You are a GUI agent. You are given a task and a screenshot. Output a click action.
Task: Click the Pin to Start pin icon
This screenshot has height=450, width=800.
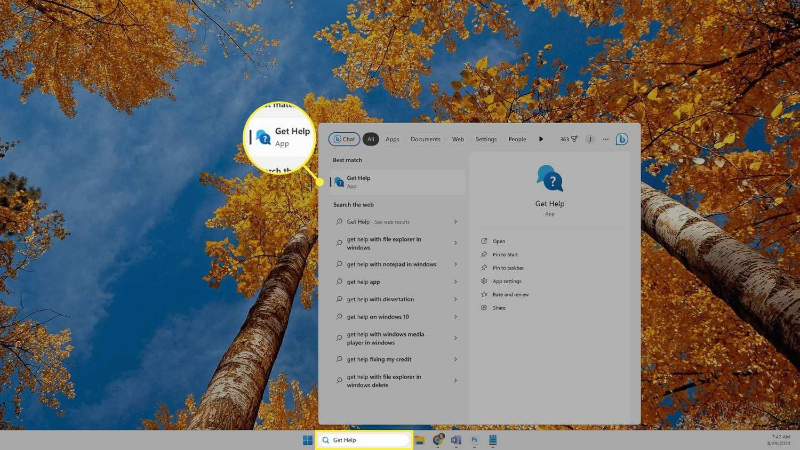pyautogui.click(x=484, y=254)
